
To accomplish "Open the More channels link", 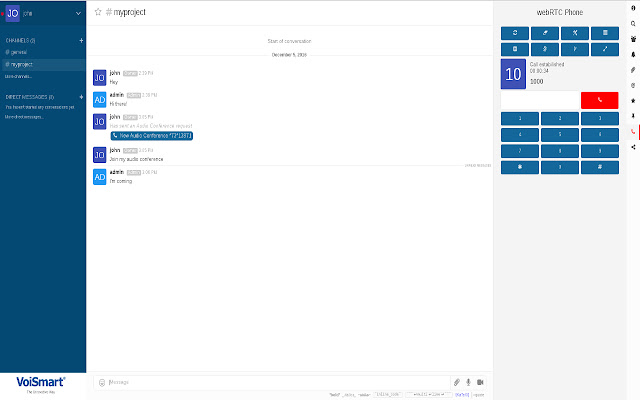I will [18, 76].
